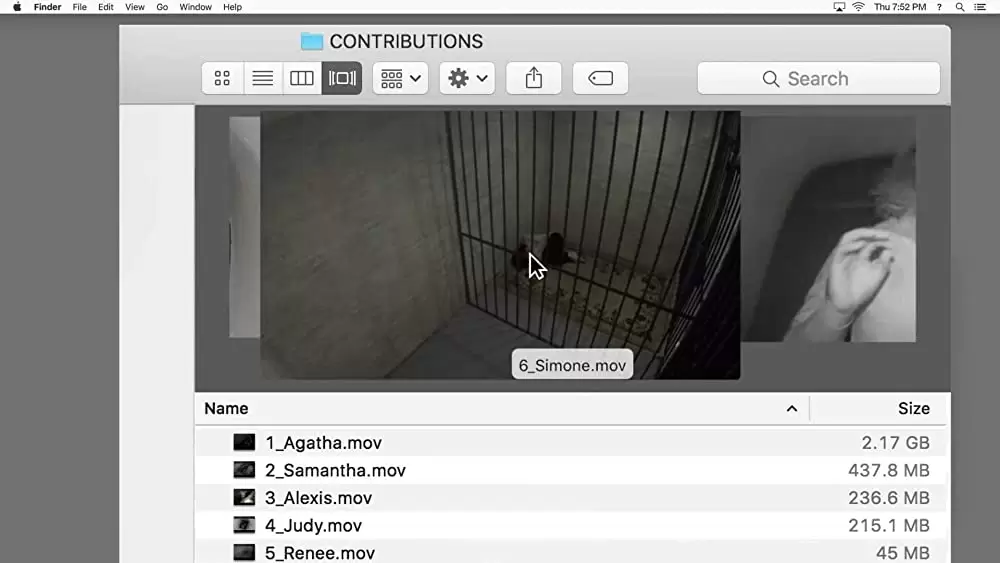Switch to list view

coord(262,78)
